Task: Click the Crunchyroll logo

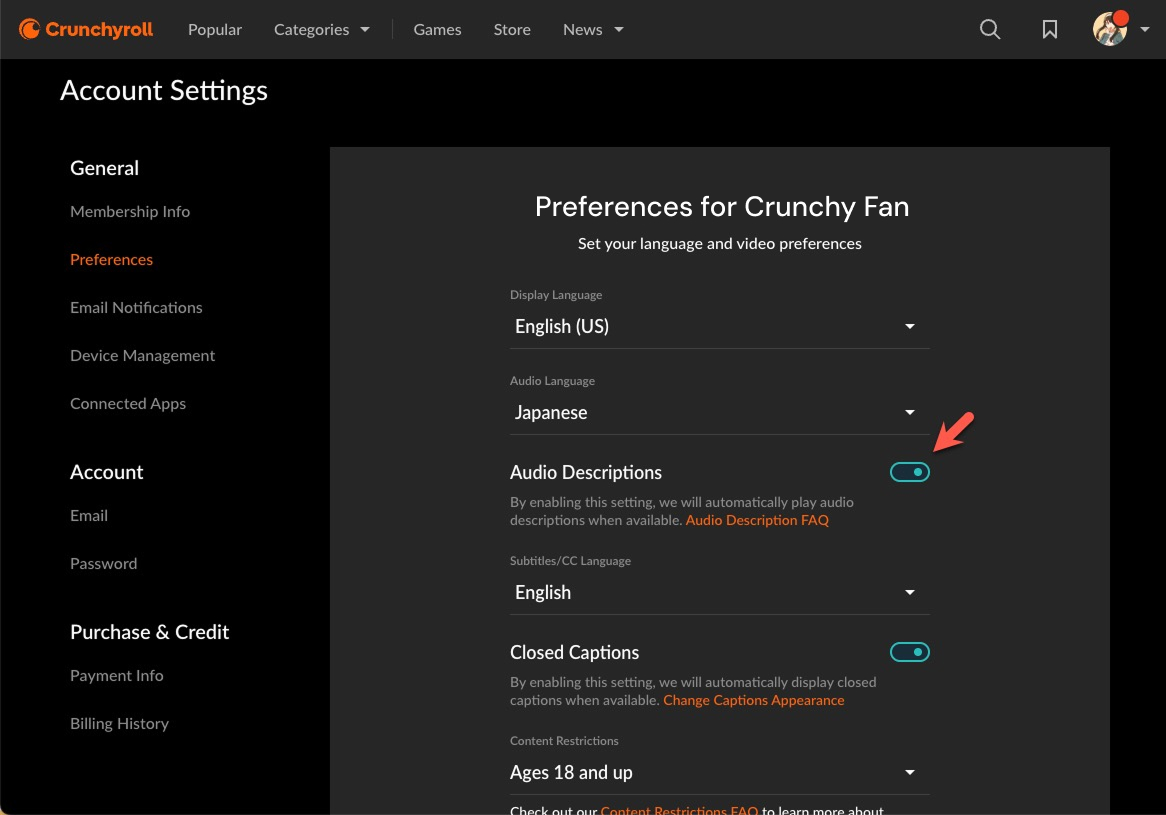Action: (x=85, y=29)
